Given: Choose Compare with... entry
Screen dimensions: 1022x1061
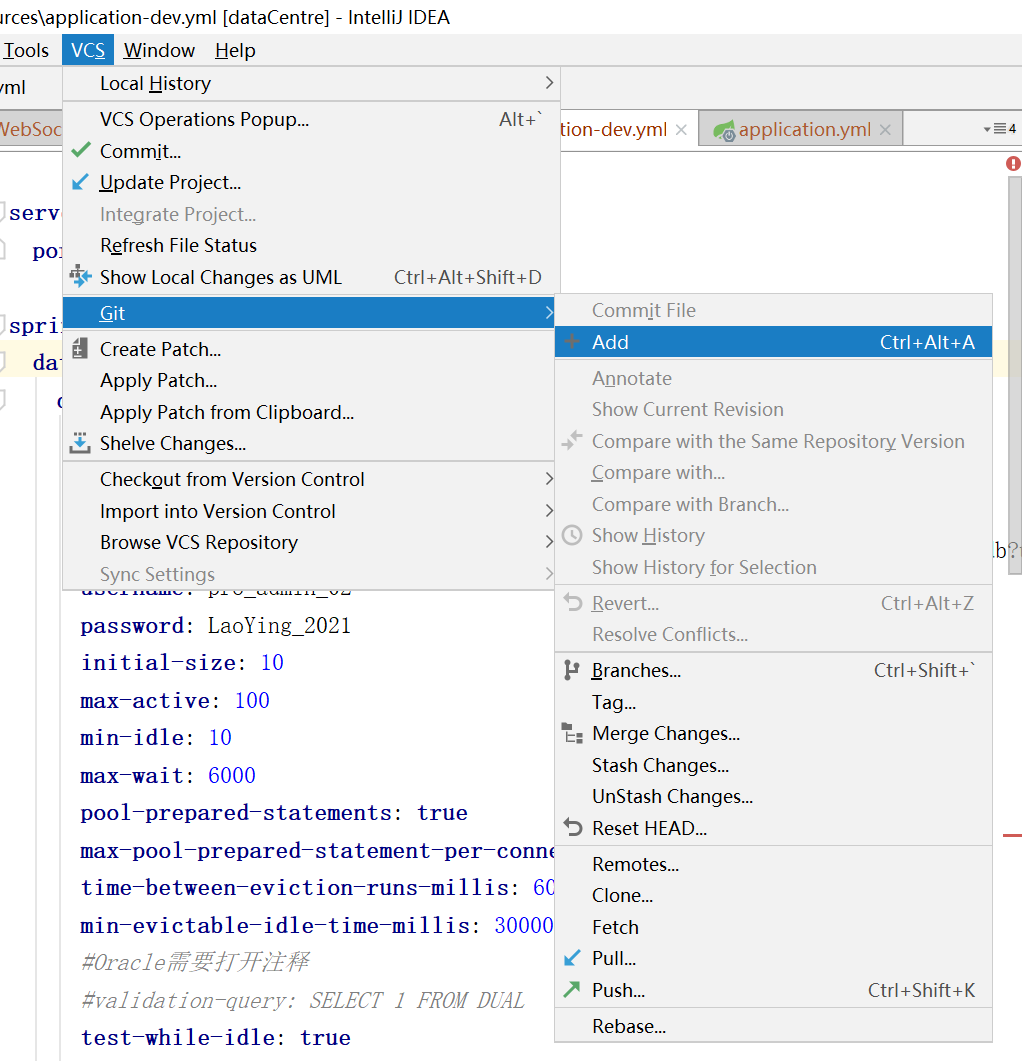Looking at the screenshot, I should (774, 472).
